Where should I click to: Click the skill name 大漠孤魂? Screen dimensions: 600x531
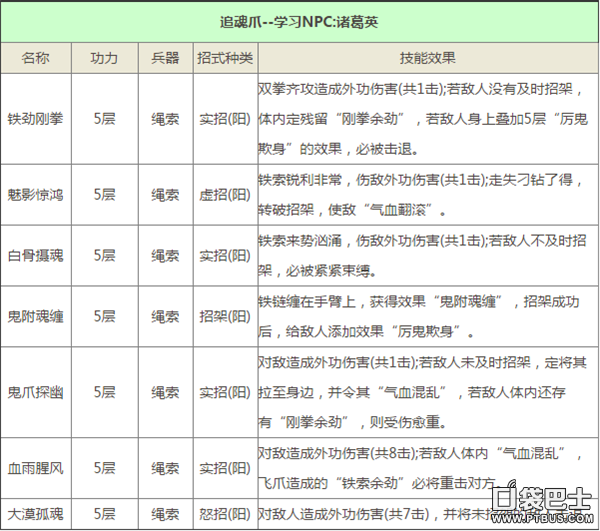(x=35, y=514)
